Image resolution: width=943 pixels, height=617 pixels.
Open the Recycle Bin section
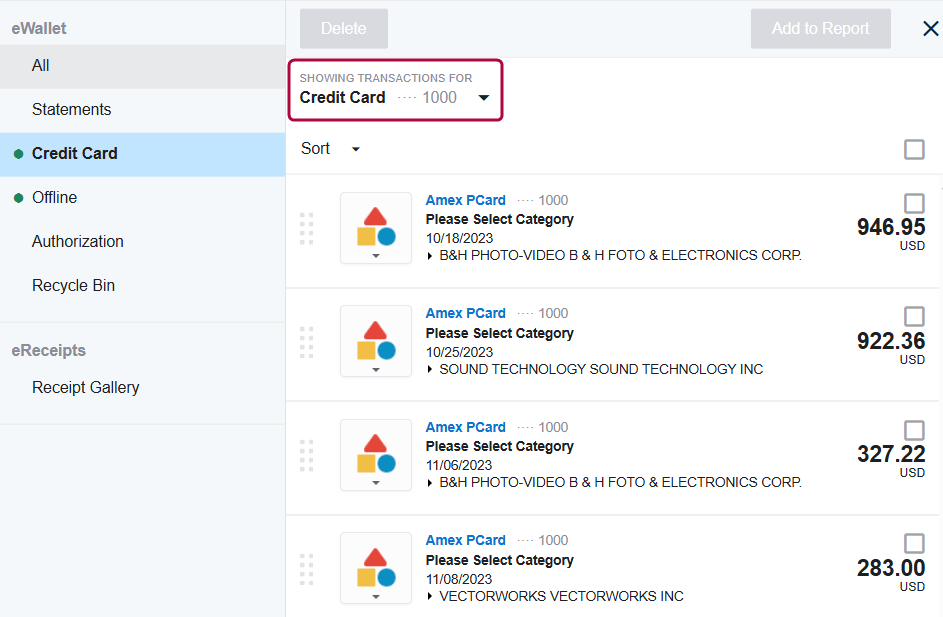pyautogui.click(x=73, y=286)
